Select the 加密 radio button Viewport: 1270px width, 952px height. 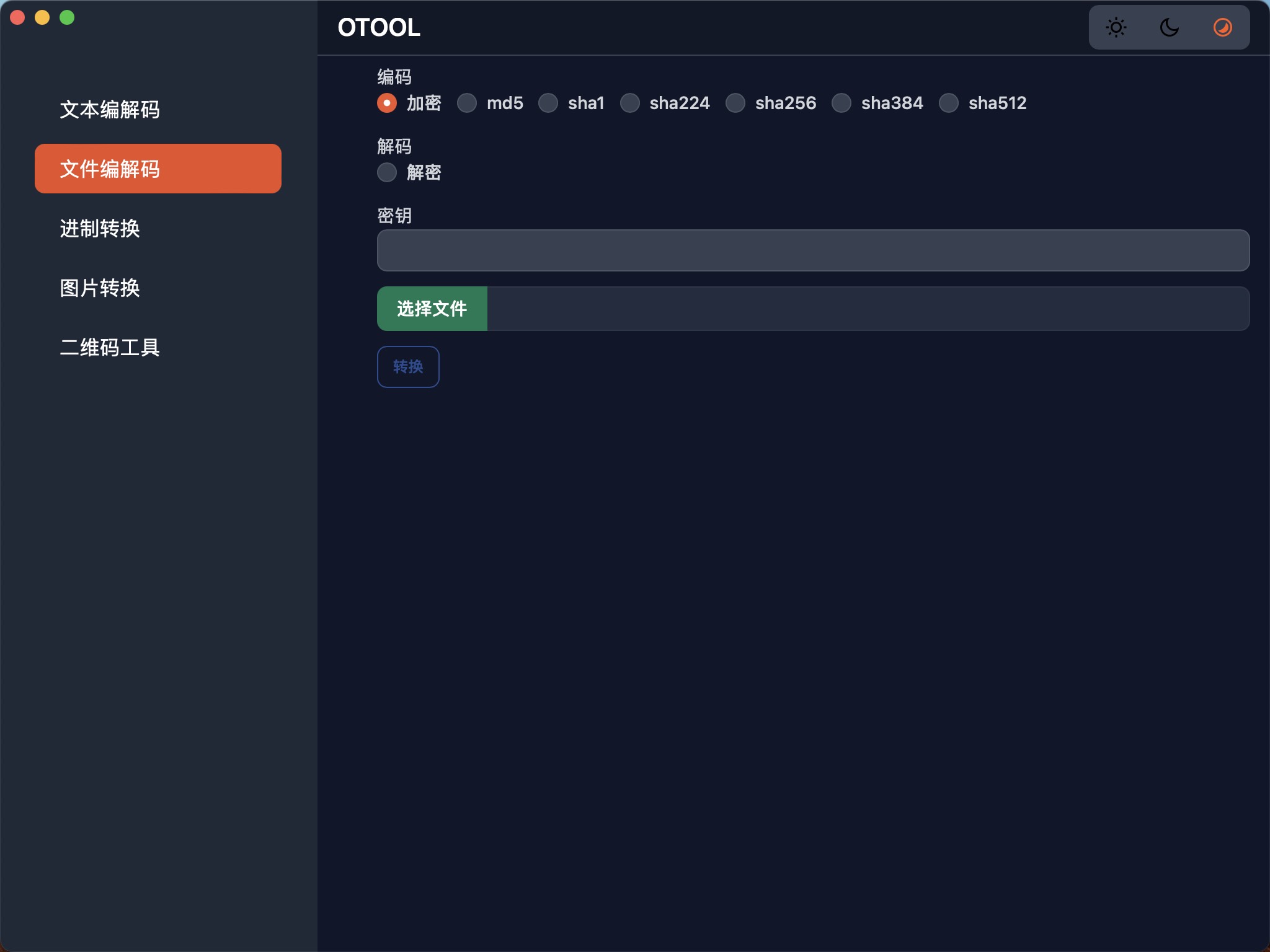point(387,103)
